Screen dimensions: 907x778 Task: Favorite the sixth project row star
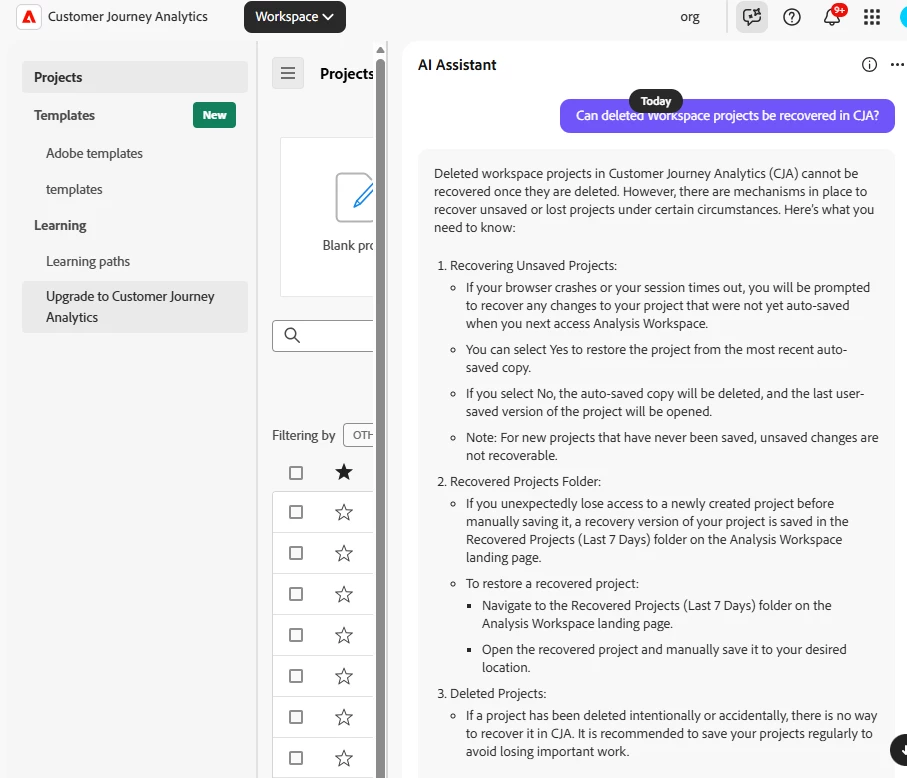coord(344,717)
